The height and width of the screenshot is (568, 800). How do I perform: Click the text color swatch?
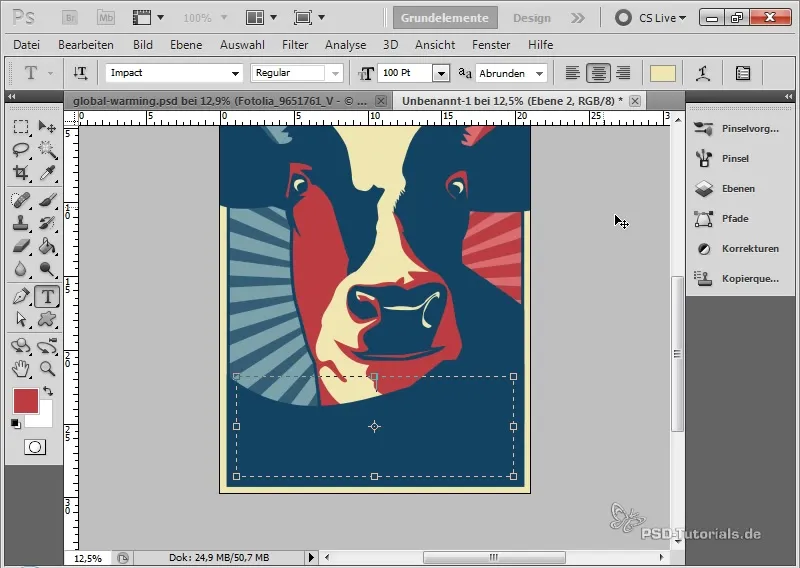click(663, 73)
